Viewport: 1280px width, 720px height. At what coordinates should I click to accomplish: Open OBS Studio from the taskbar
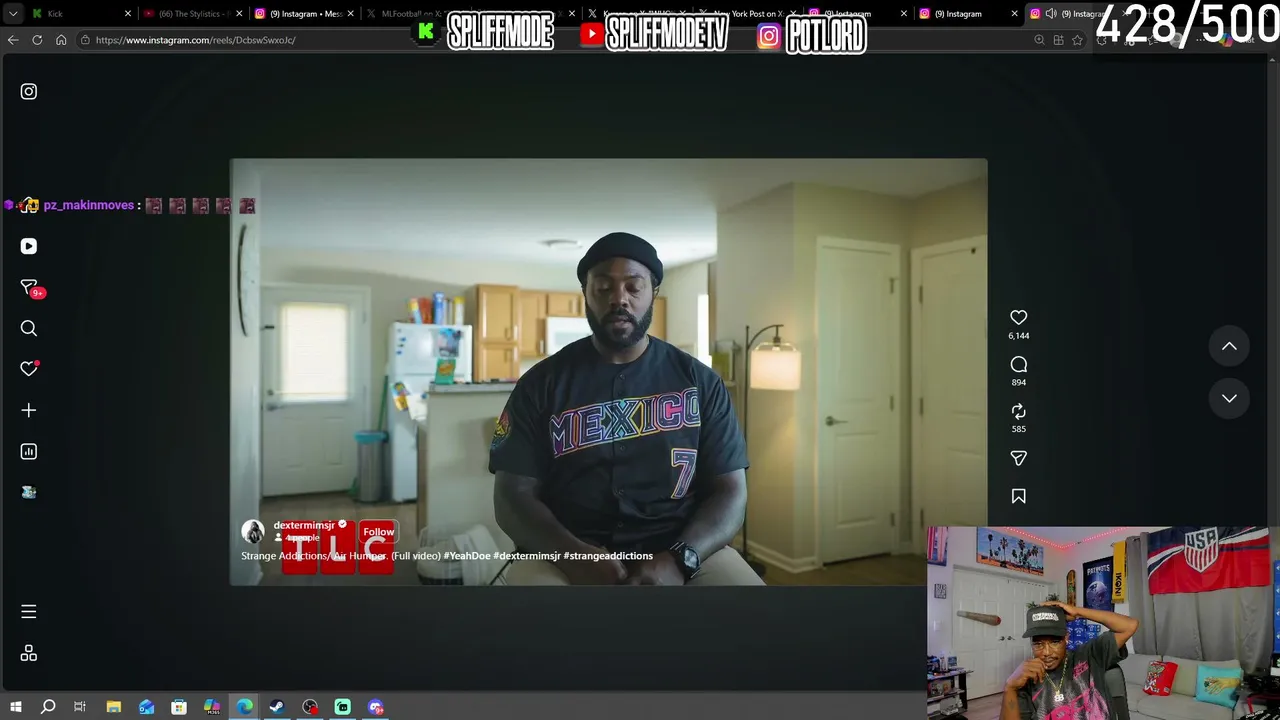coord(310,707)
